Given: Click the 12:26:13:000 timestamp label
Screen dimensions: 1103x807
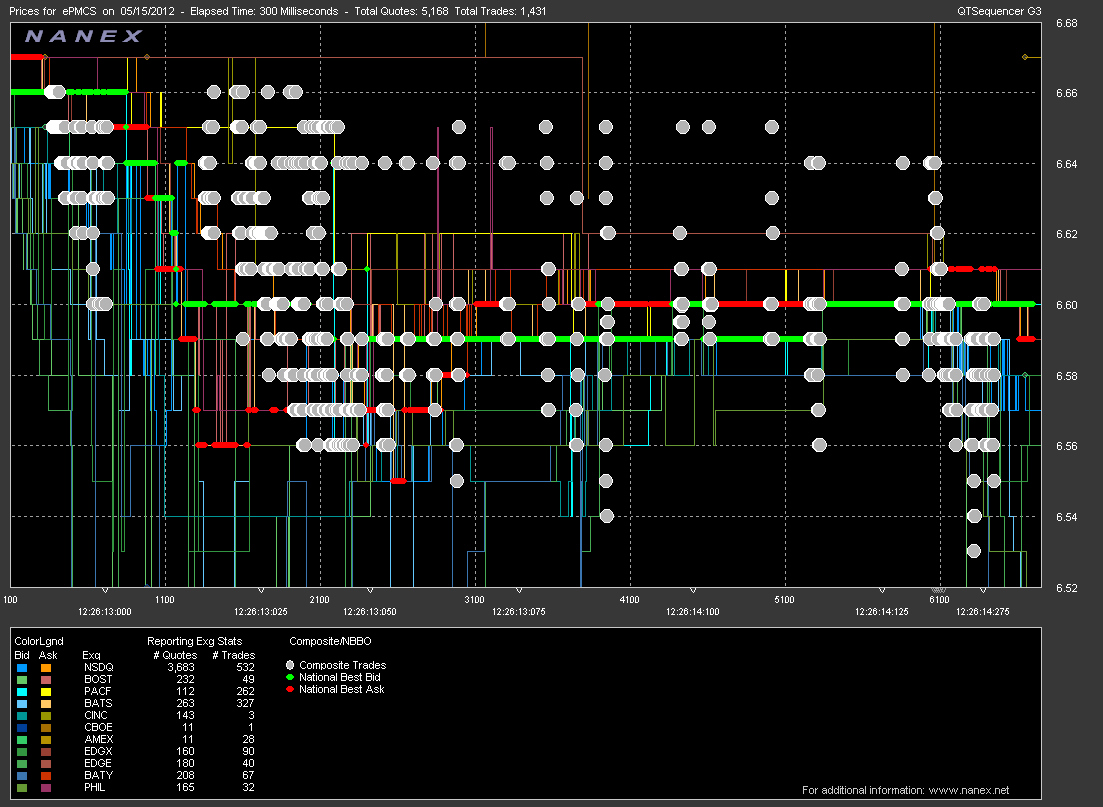Looking at the screenshot, I should tap(105, 611).
